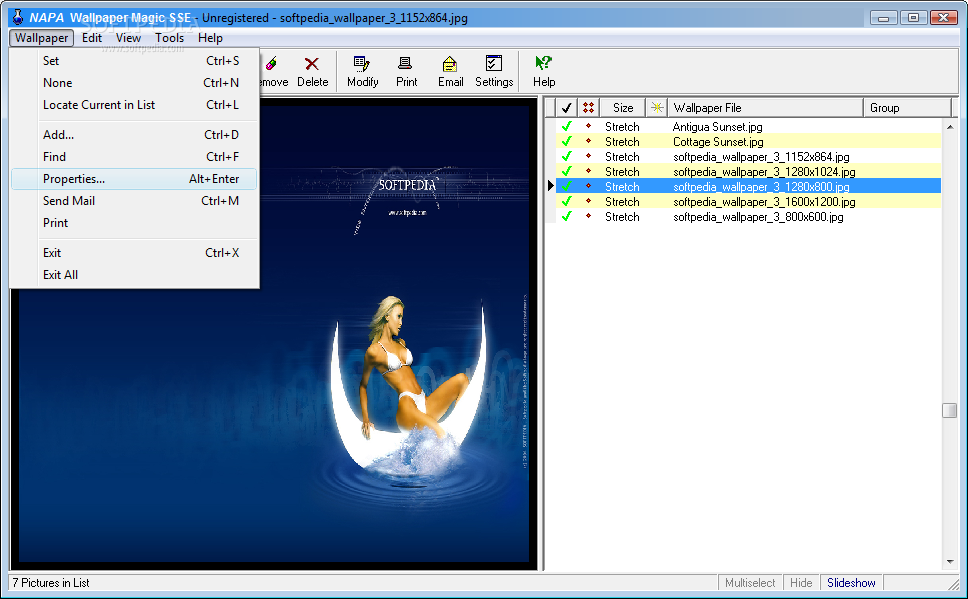Select softpedia_wallpaper_3_1280x1024.jpg in list

pyautogui.click(x=764, y=172)
